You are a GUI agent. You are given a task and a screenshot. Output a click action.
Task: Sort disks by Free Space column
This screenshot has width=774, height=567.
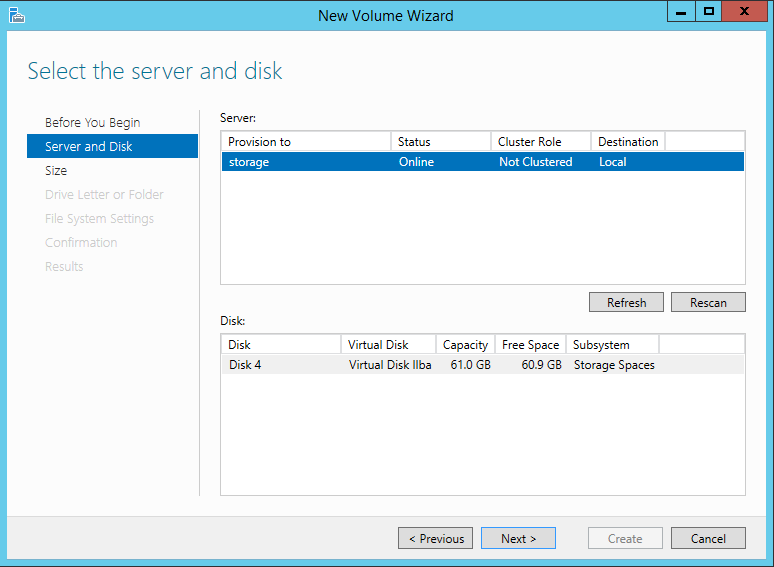531,344
